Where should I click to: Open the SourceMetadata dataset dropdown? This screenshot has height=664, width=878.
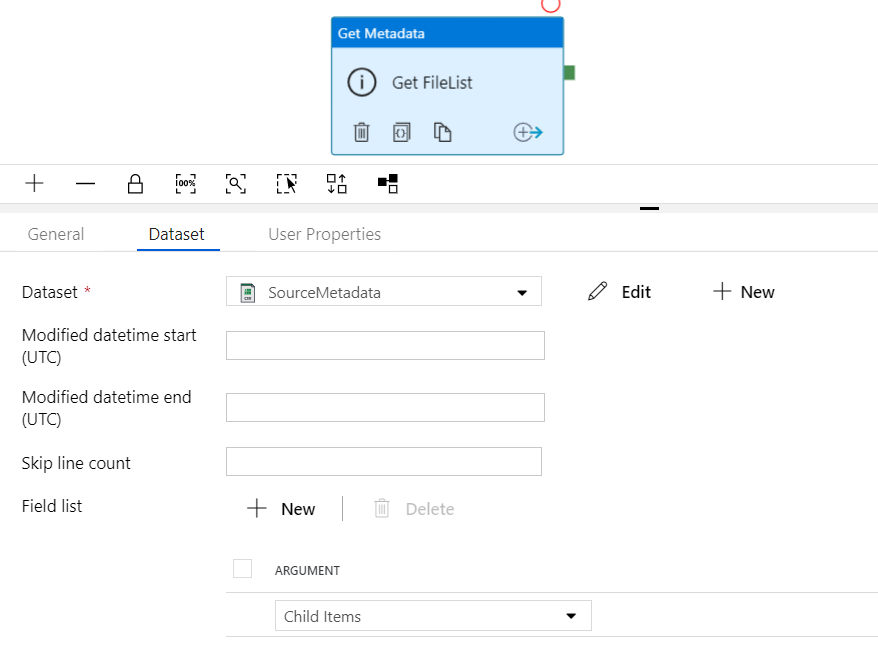(384, 291)
